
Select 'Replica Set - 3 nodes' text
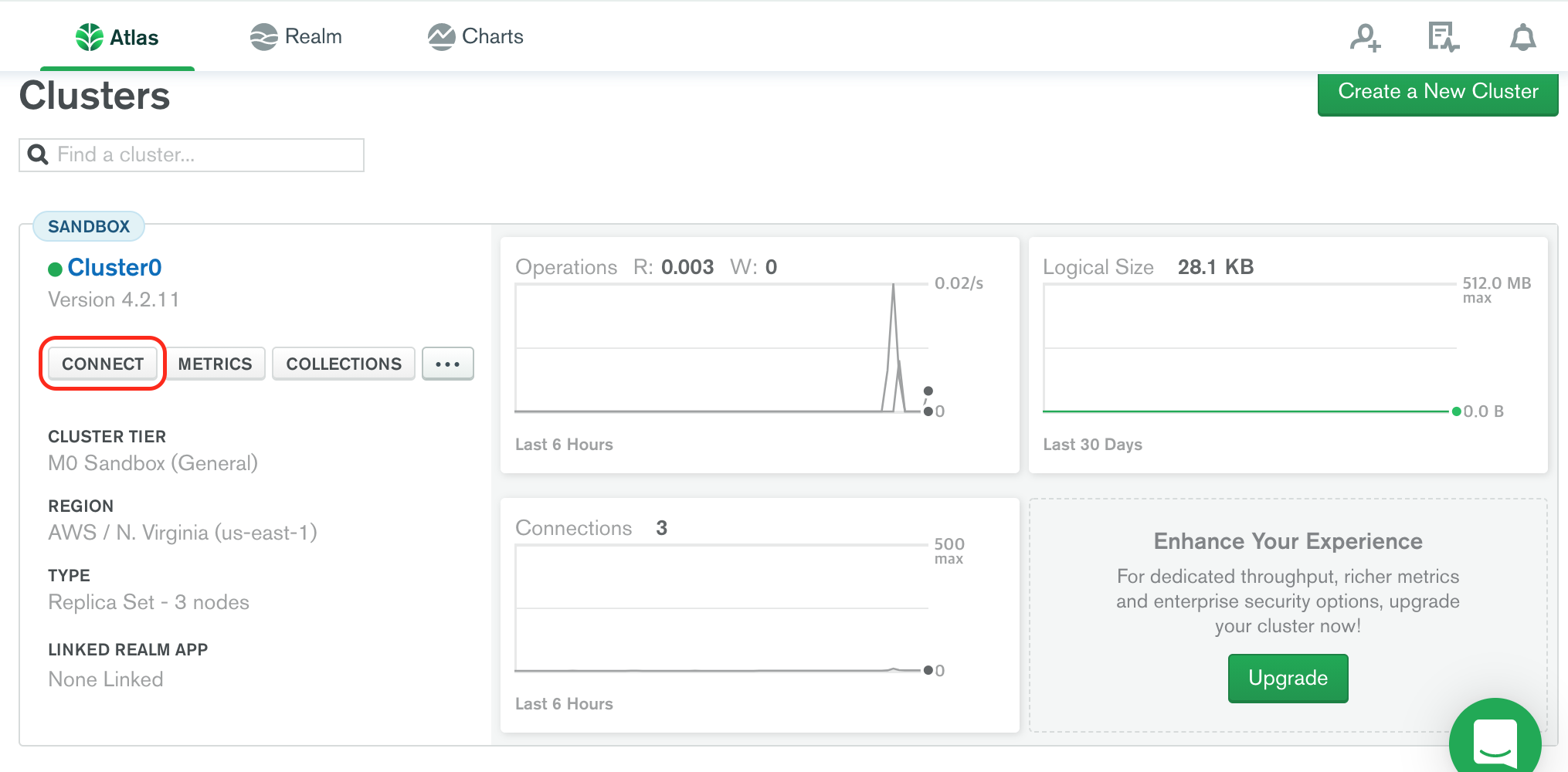click(148, 602)
